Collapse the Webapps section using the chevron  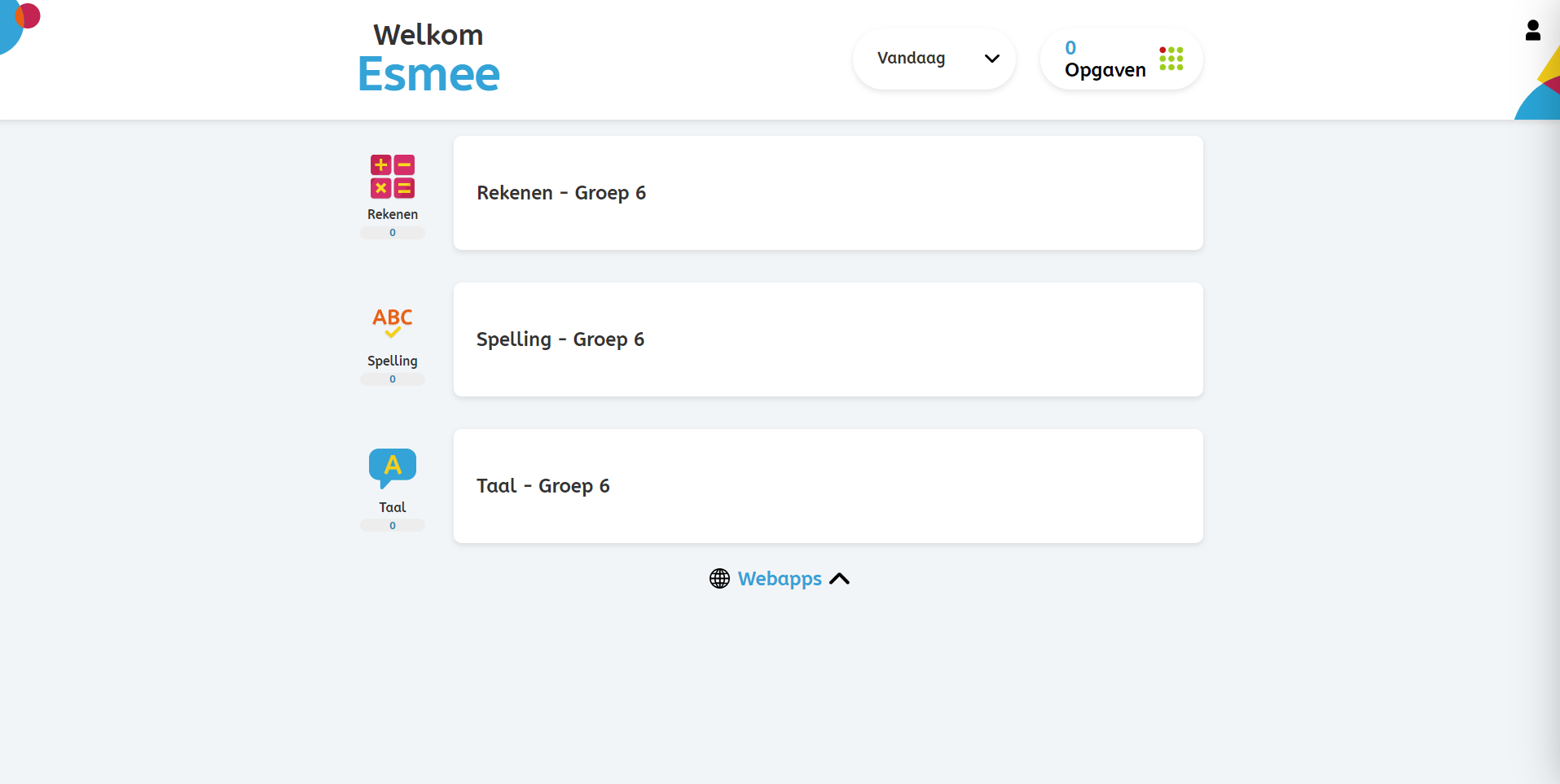[839, 579]
